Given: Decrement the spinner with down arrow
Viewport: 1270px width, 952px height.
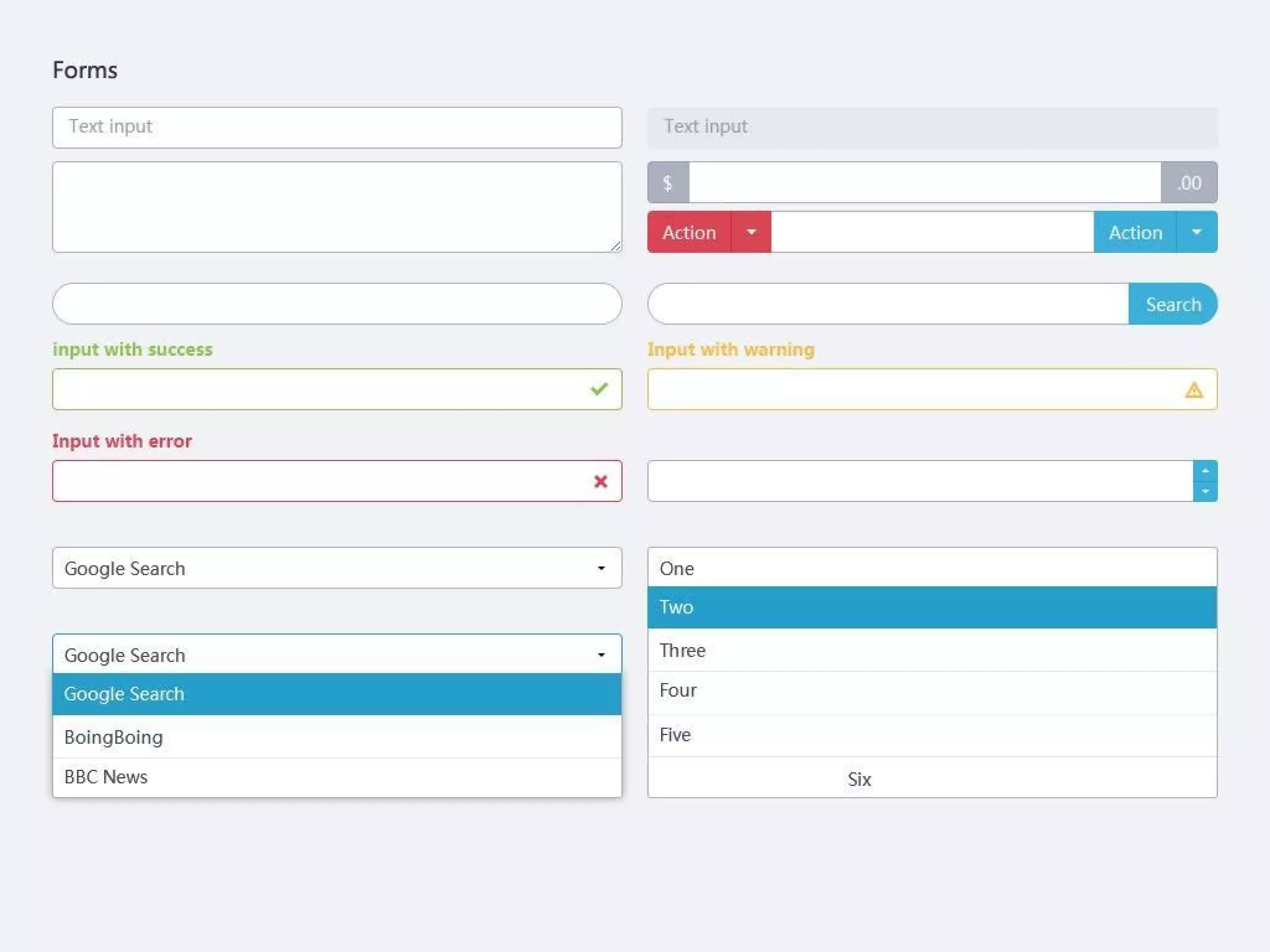Looking at the screenshot, I should click(x=1205, y=491).
